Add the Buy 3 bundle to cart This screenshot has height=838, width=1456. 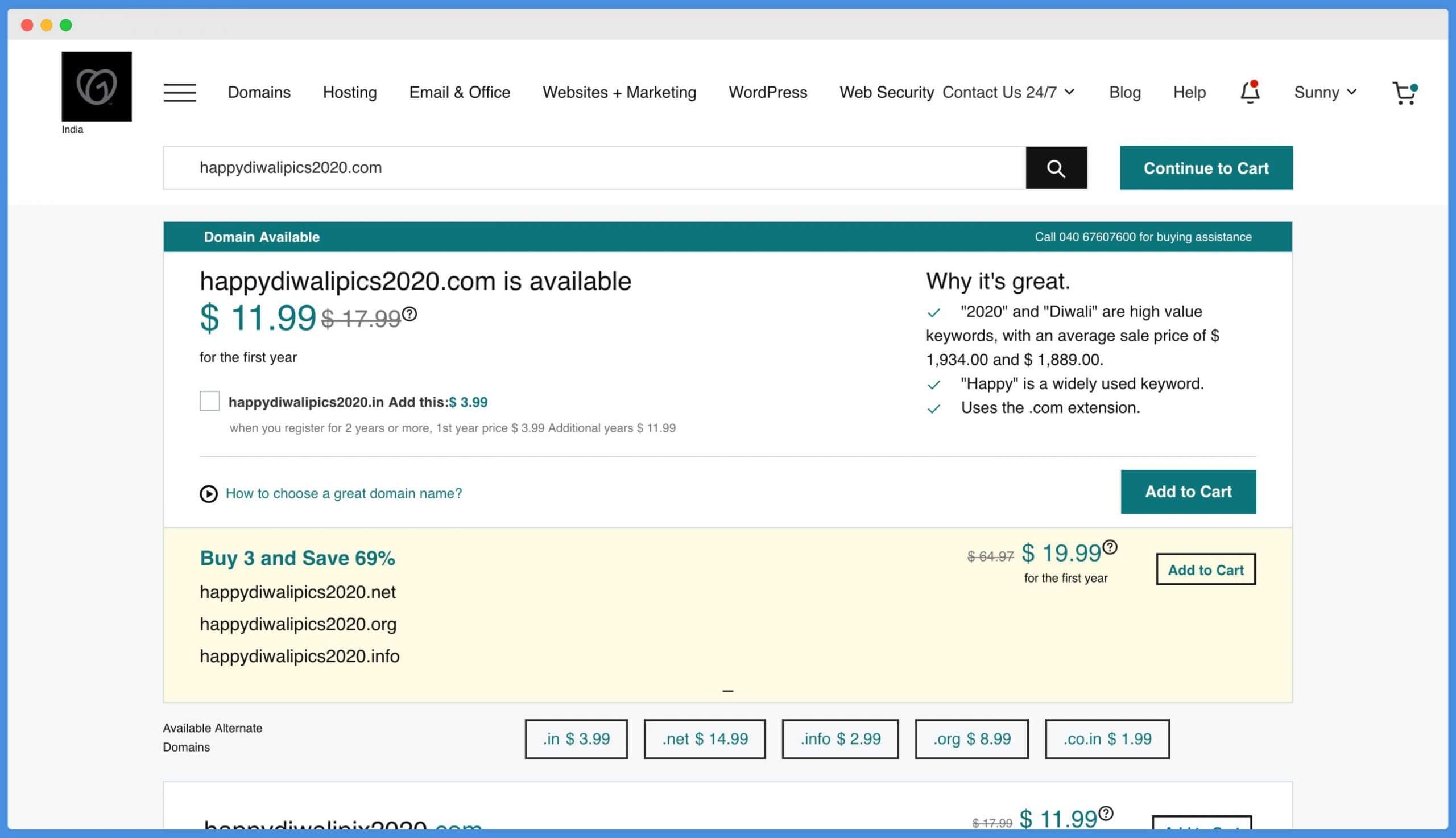1205,569
